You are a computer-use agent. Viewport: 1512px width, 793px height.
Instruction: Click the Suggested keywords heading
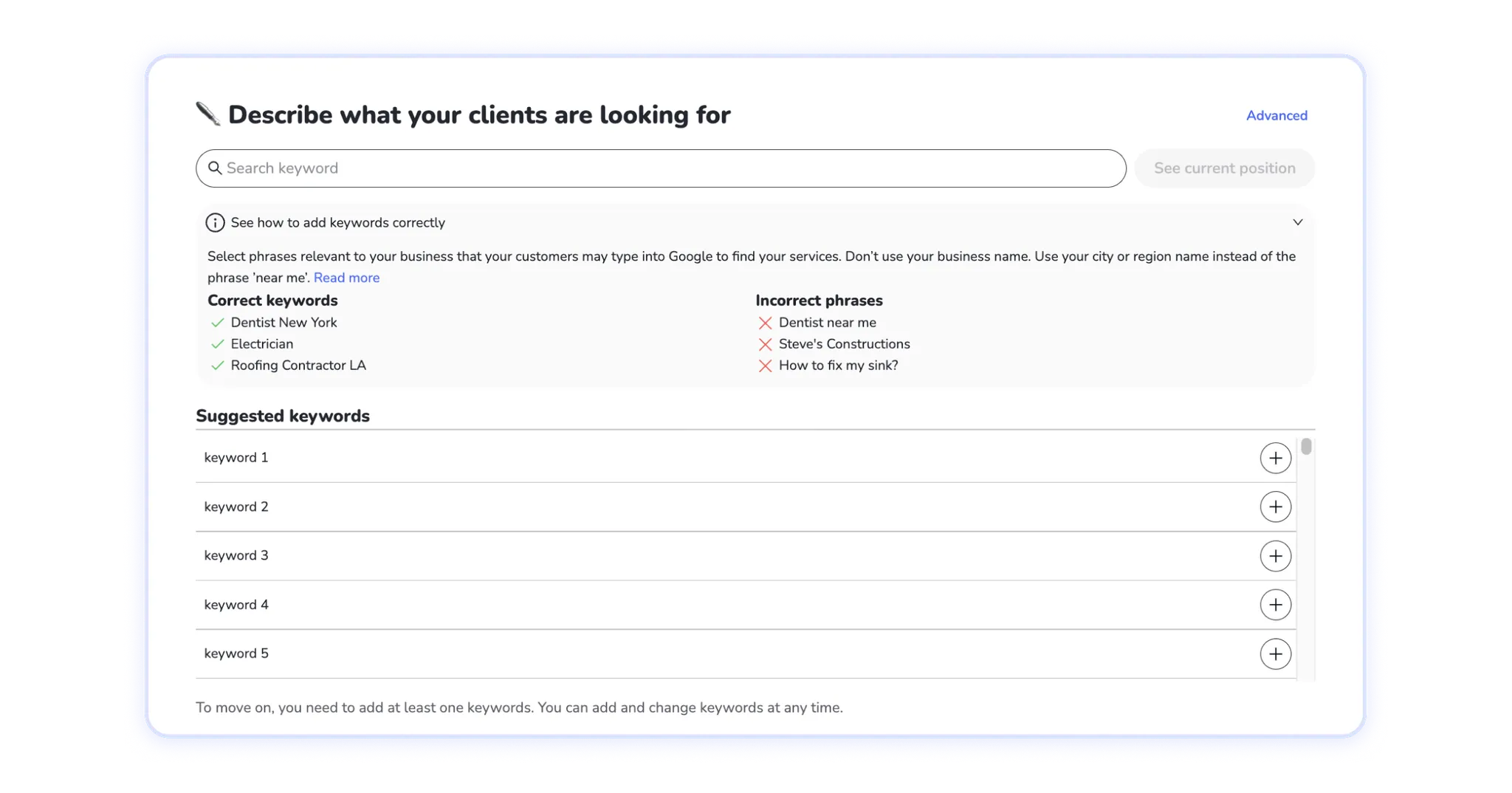point(283,416)
